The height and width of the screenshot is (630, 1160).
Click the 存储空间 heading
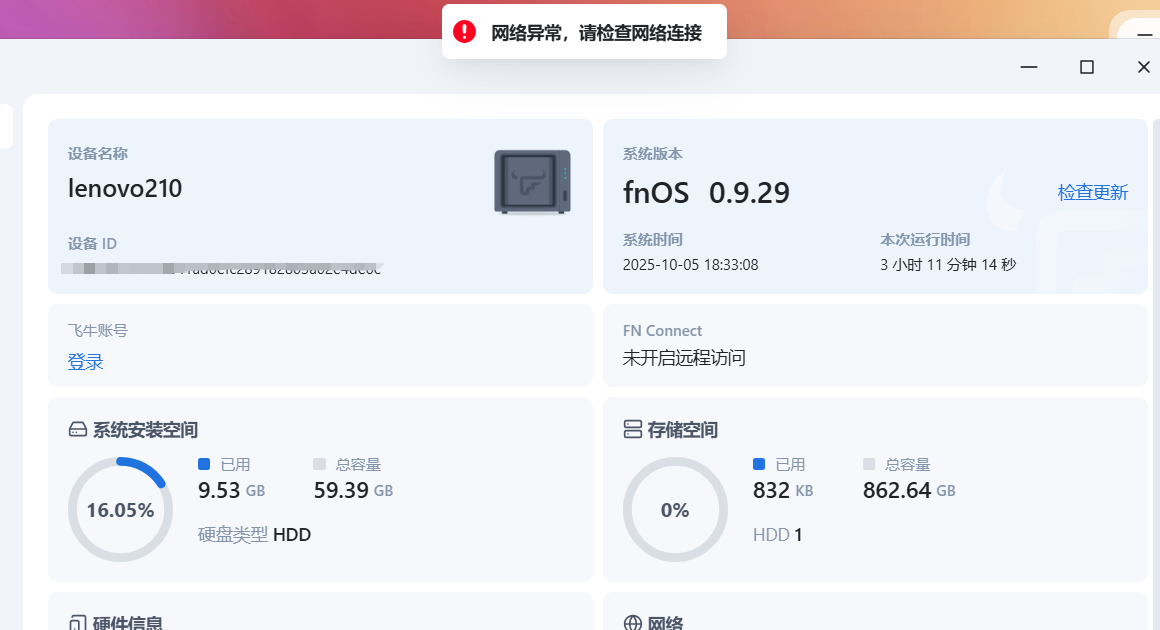[x=683, y=430]
